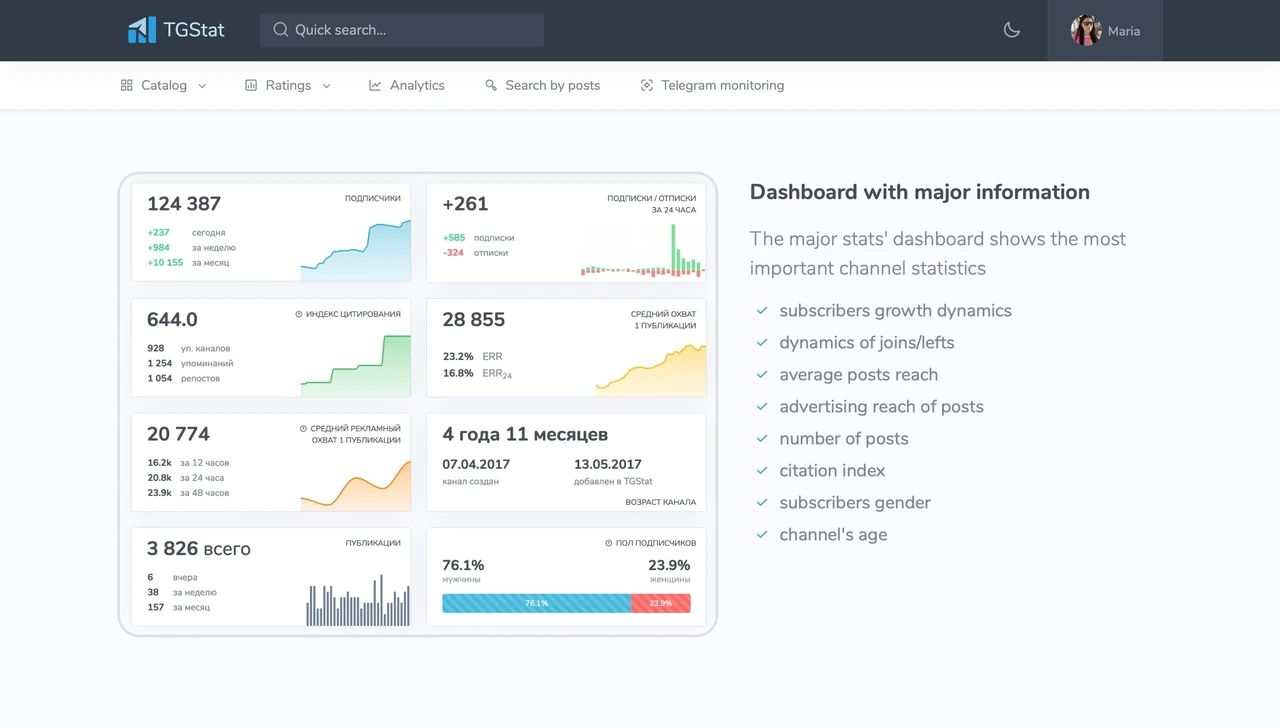Open Maria's profile avatar
Viewport: 1280px width, 728px height.
click(1086, 30)
